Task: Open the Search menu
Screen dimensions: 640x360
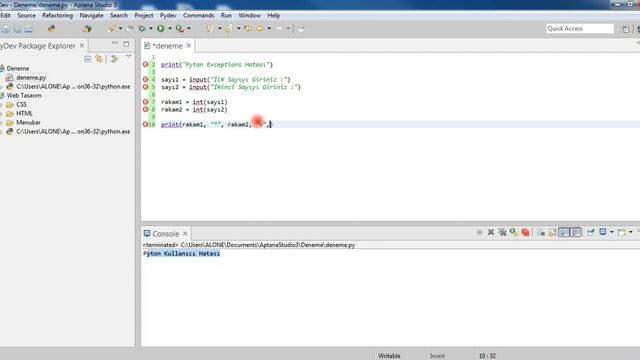Action: [x=119, y=16]
